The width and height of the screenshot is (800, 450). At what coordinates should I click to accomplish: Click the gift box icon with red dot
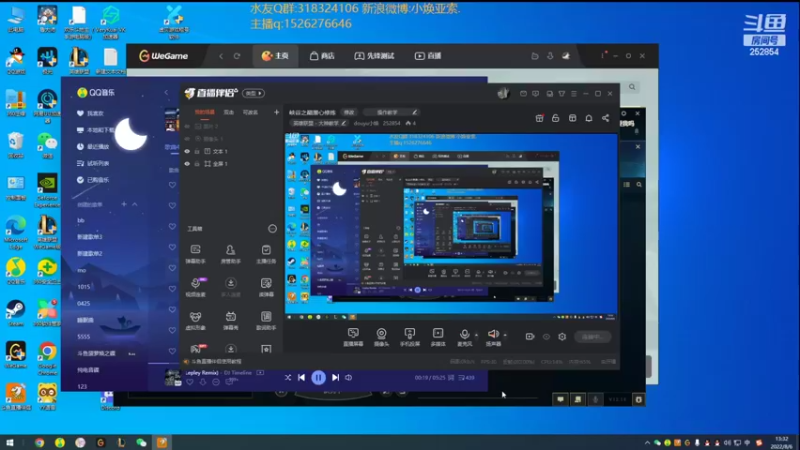coord(539,118)
